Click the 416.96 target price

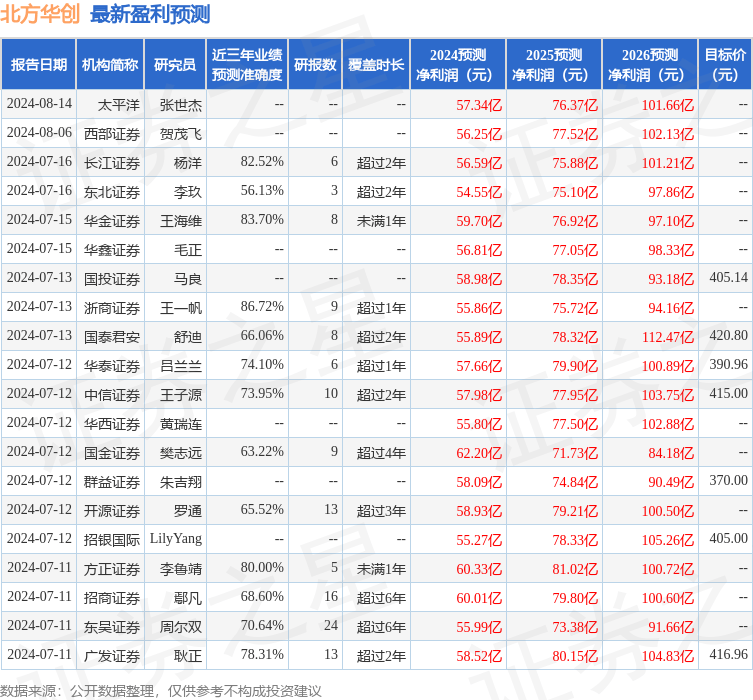(729, 655)
